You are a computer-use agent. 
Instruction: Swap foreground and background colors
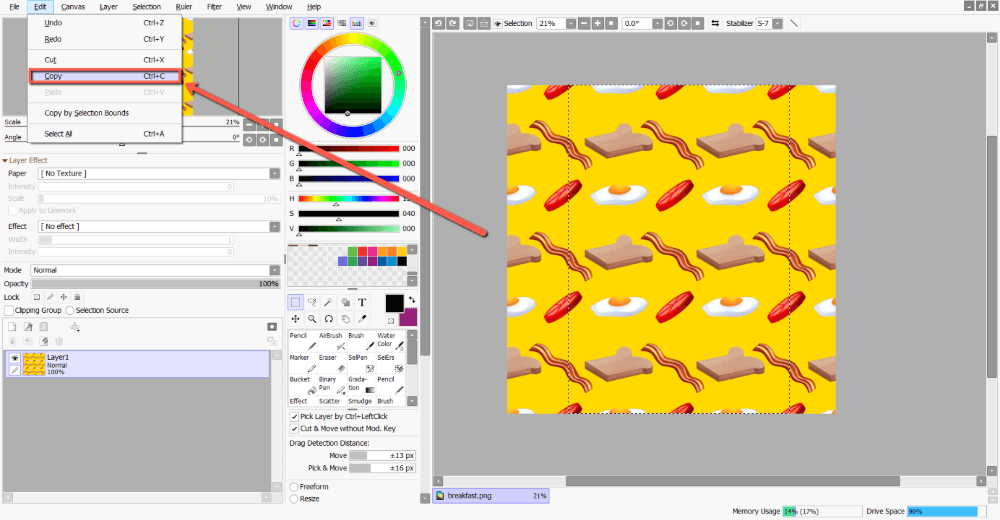412,299
